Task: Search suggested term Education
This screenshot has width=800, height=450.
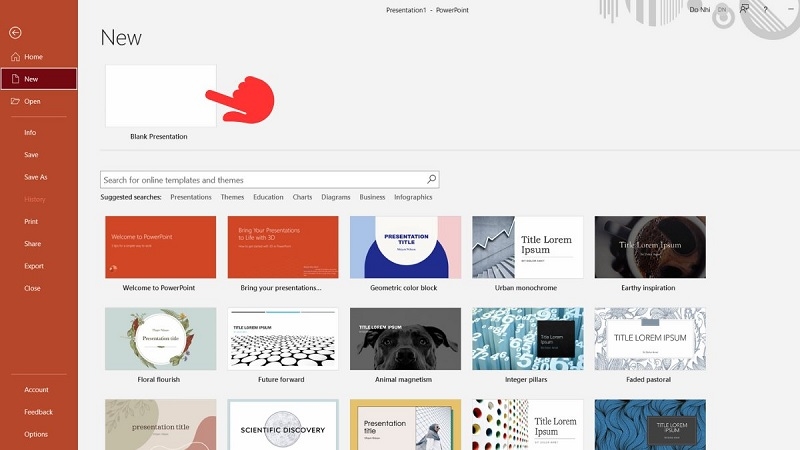Action: [x=268, y=197]
